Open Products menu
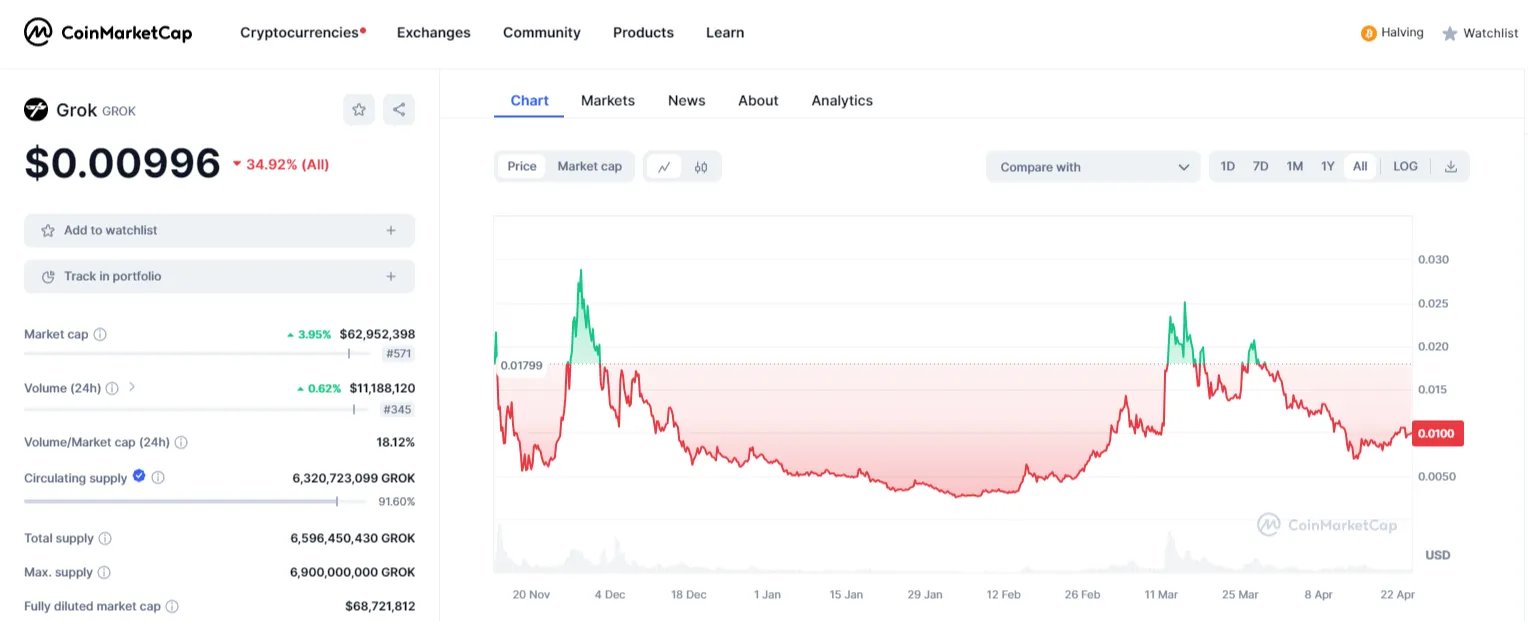The image size is (1528, 621). [643, 33]
